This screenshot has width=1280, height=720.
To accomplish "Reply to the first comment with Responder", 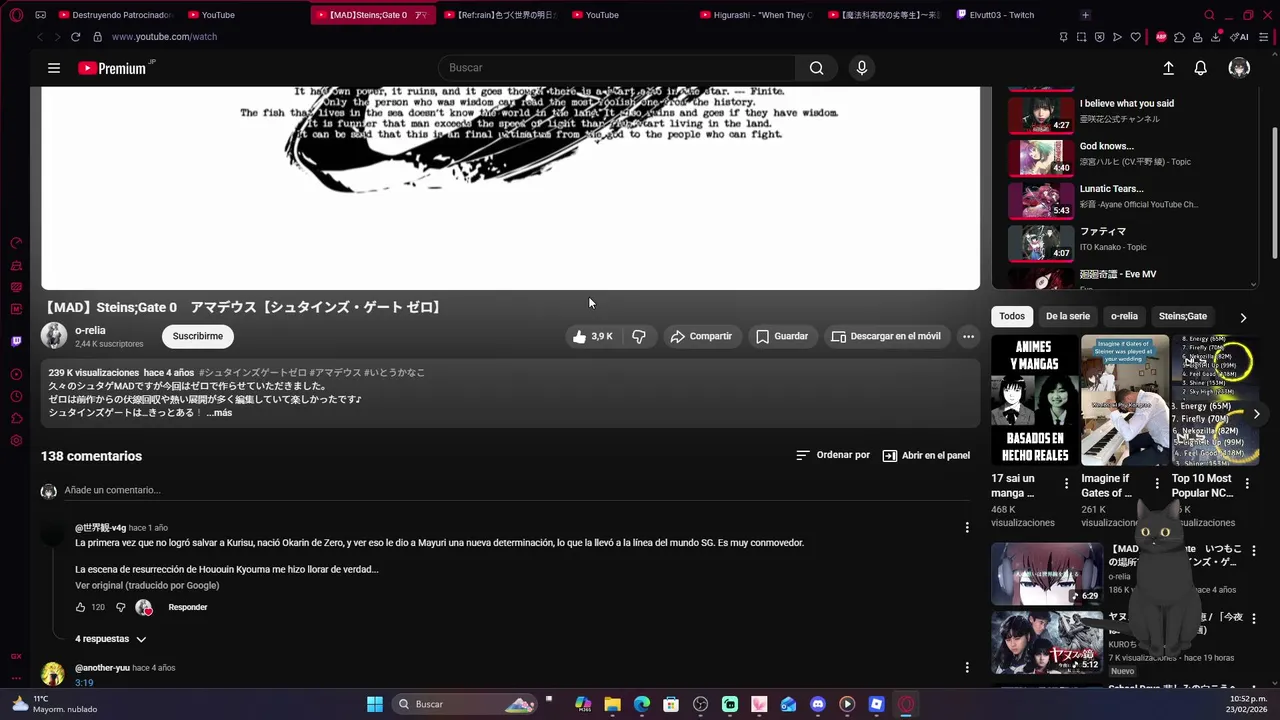I will (x=188, y=607).
